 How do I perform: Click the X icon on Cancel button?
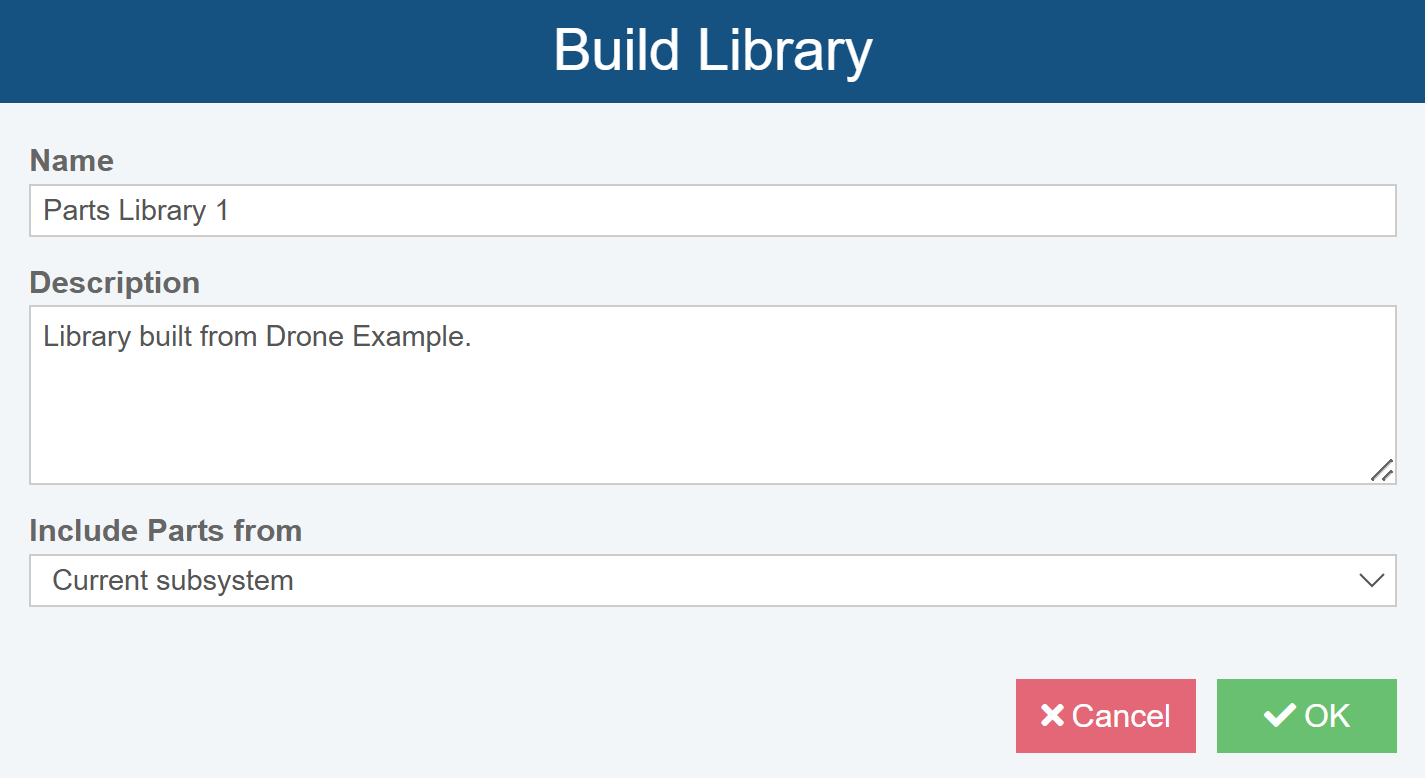(1052, 716)
